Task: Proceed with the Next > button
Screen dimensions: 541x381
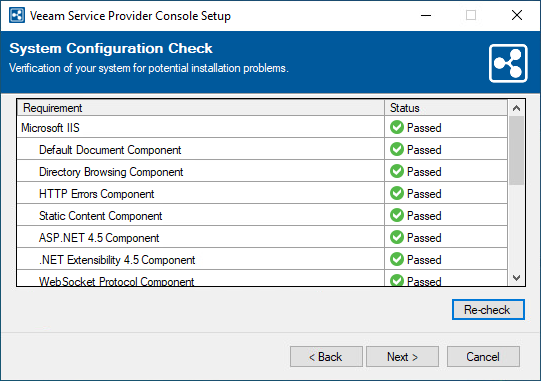Action: pos(402,356)
